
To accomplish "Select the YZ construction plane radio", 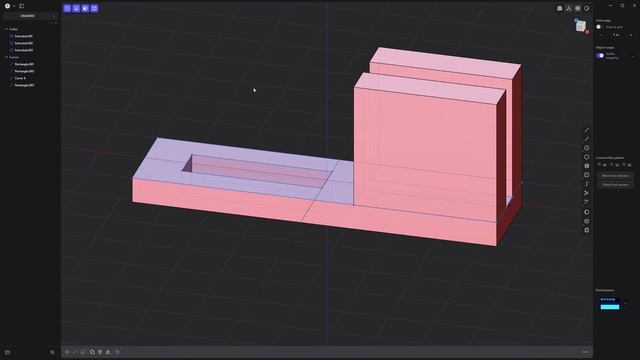I will click(611, 165).
